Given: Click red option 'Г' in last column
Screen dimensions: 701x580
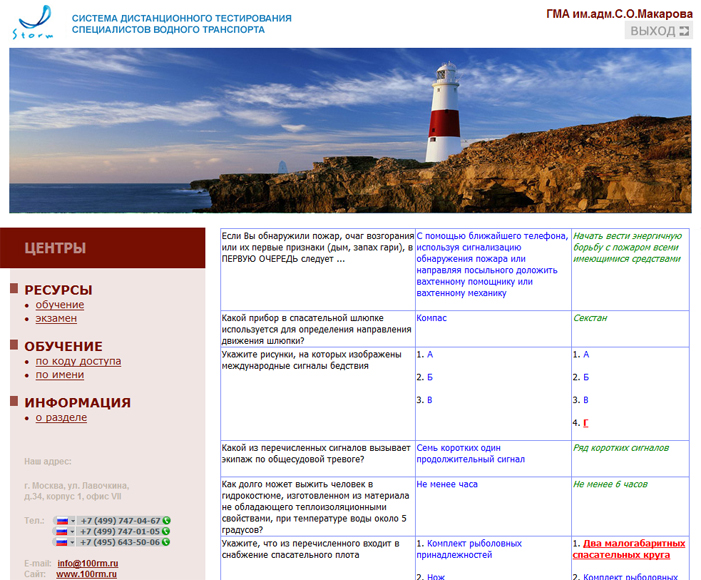Looking at the screenshot, I should click(586, 423).
